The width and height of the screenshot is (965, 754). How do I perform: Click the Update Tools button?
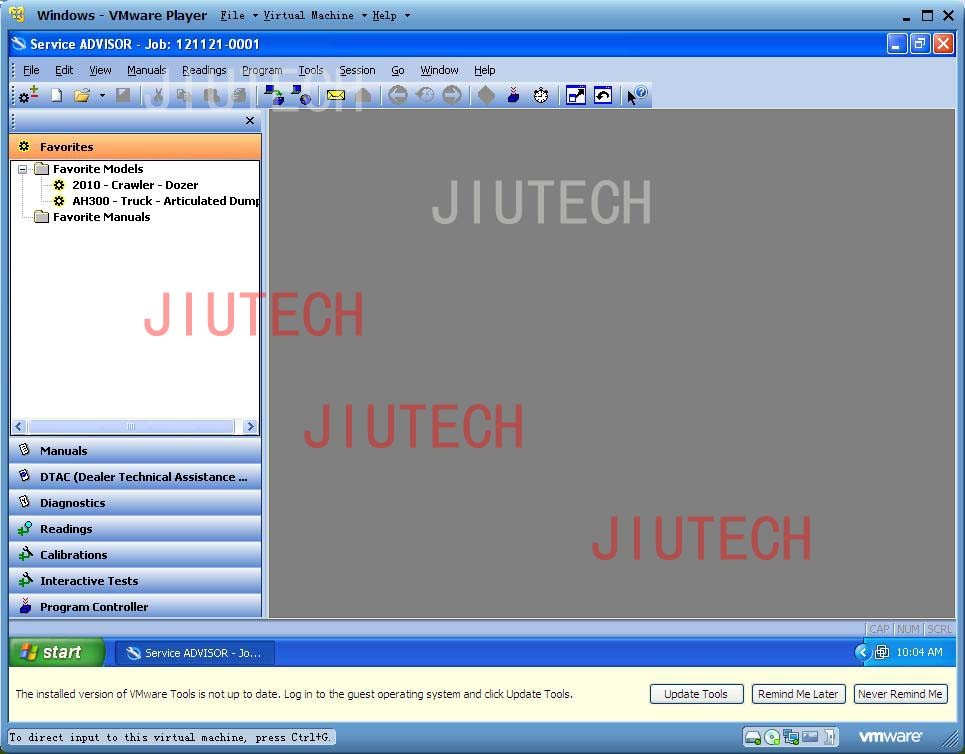[696, 694]
